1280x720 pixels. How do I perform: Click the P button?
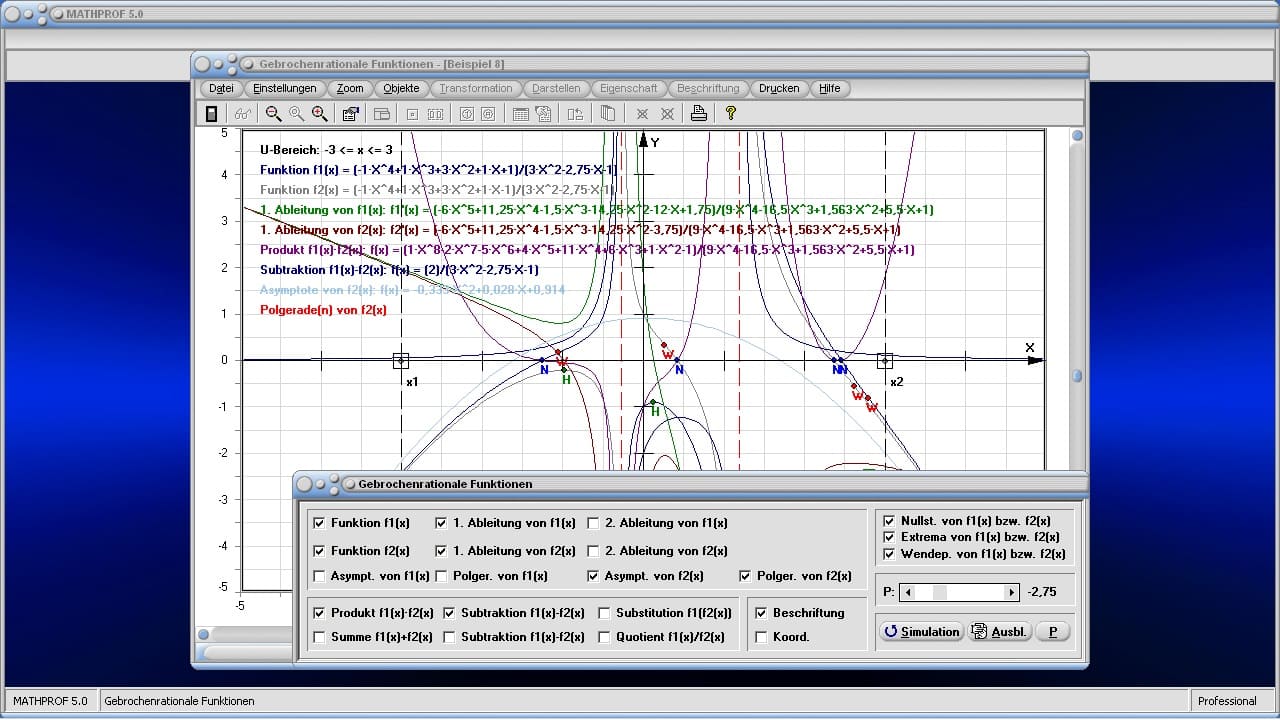[1052, 632]
